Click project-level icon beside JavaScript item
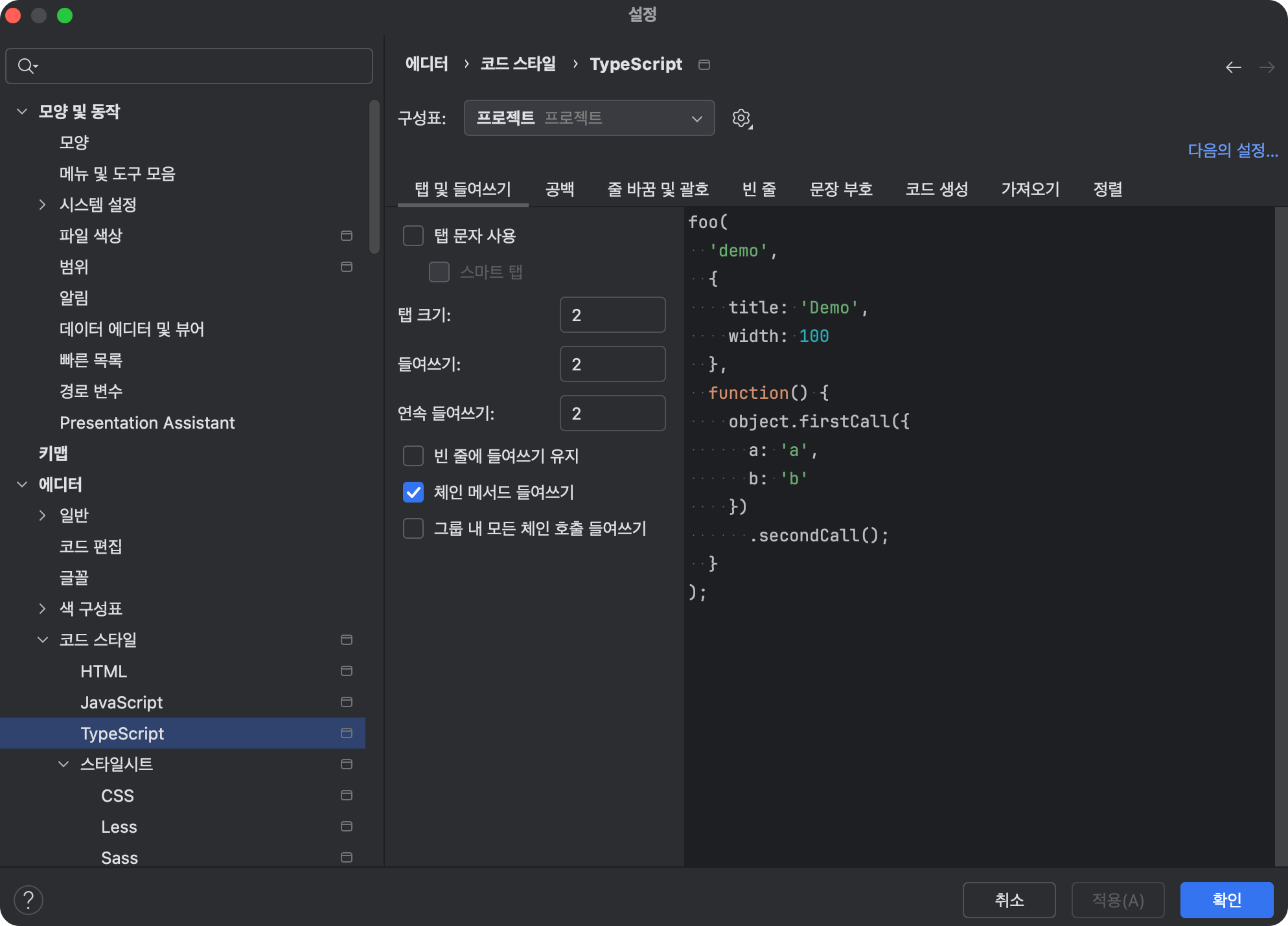The image size is (1288, 926). (x=347, y=702)
